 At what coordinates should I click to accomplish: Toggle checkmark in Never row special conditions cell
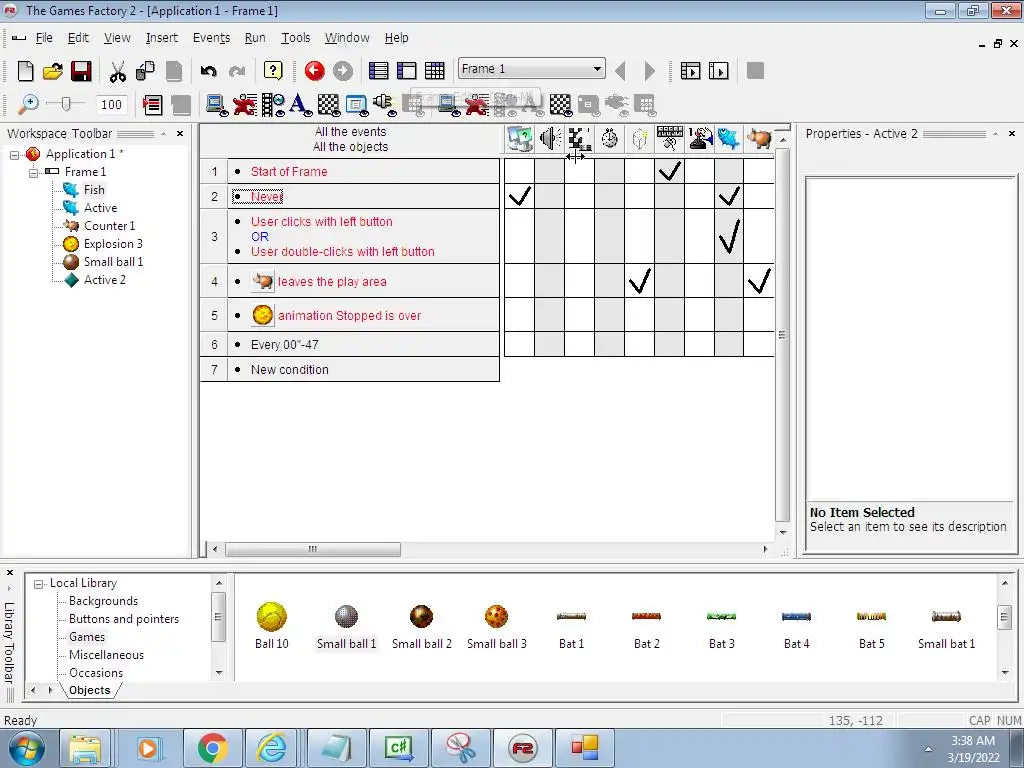[519, 196]
